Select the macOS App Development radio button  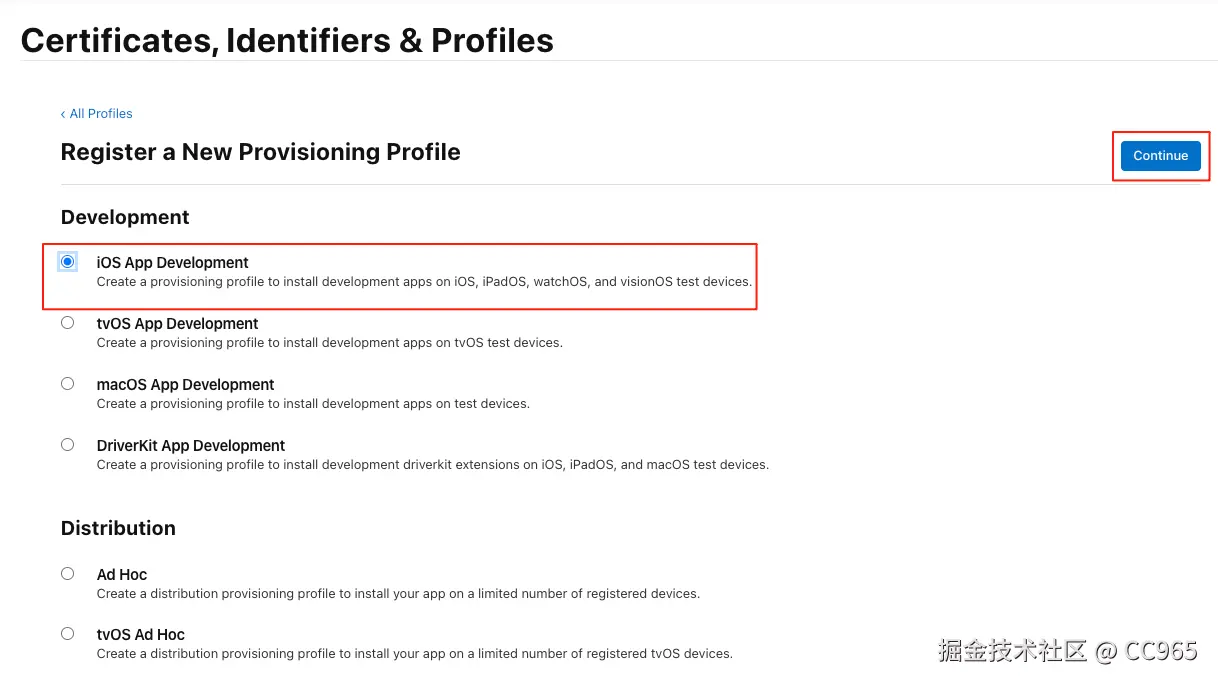coord(67,384)
